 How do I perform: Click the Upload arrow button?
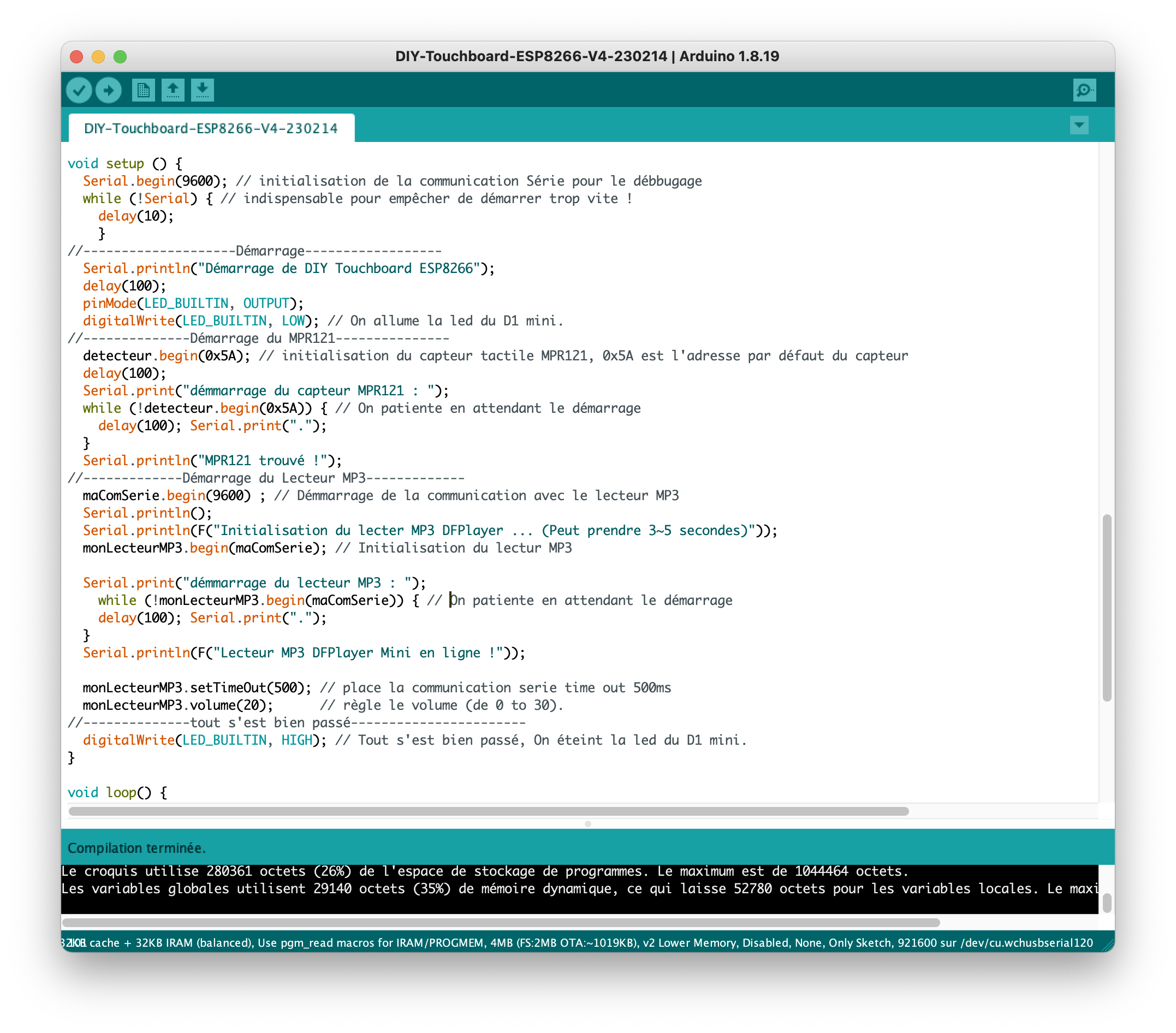(108, 90)
